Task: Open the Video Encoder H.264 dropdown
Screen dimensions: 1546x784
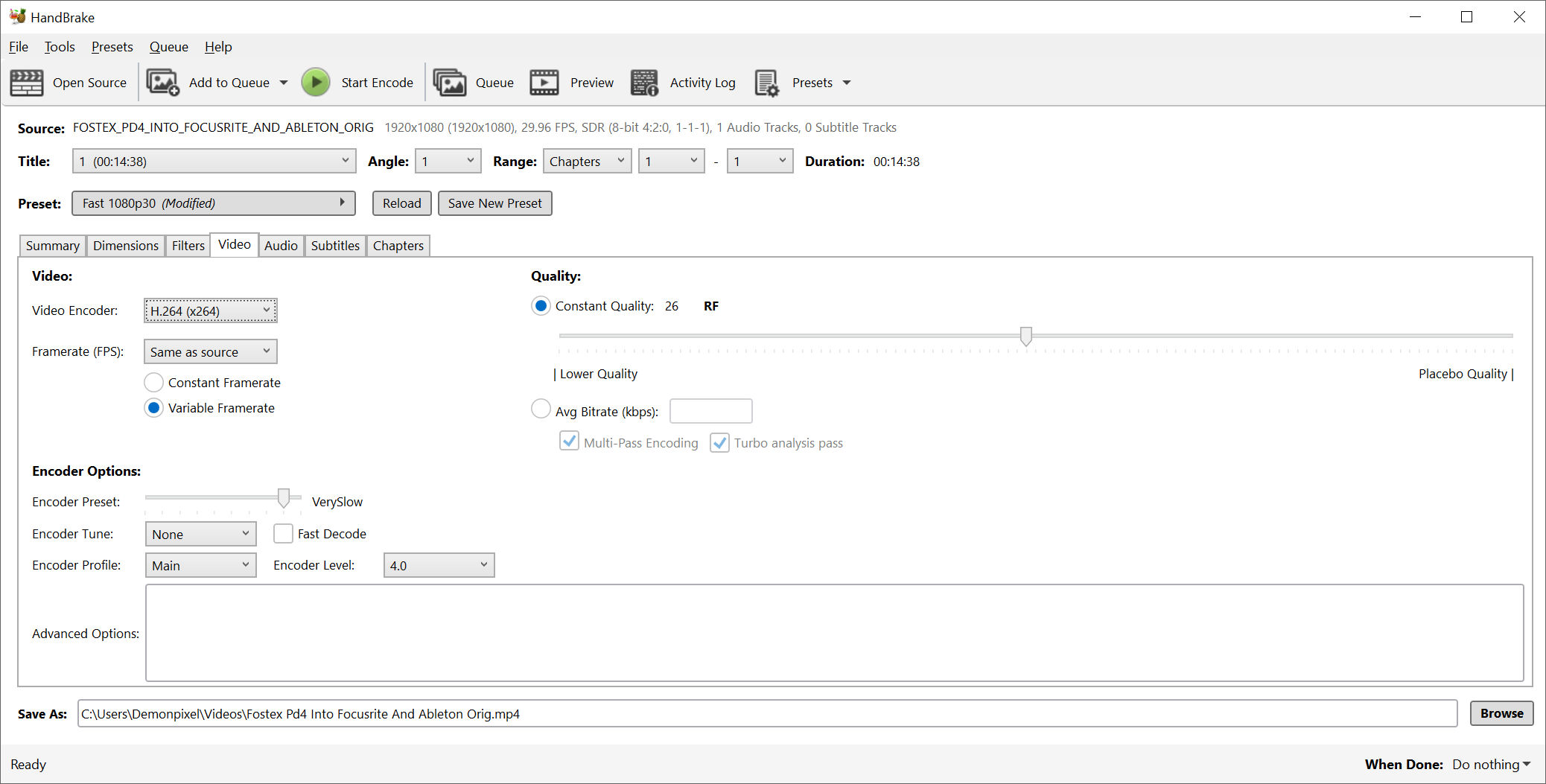Action: 211,310
